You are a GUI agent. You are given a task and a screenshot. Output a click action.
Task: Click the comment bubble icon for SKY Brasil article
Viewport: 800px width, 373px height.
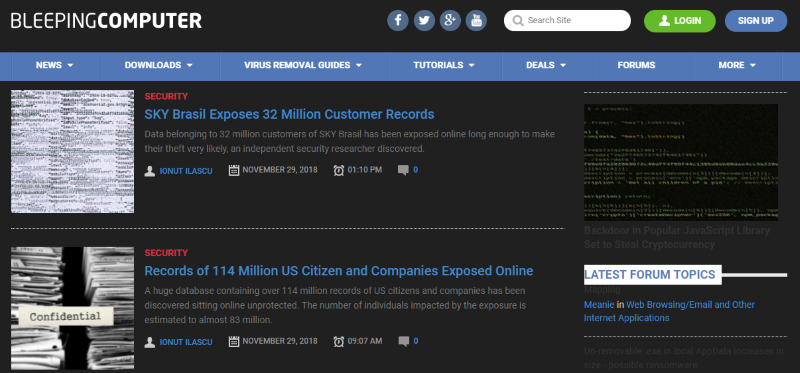point(403,170)
